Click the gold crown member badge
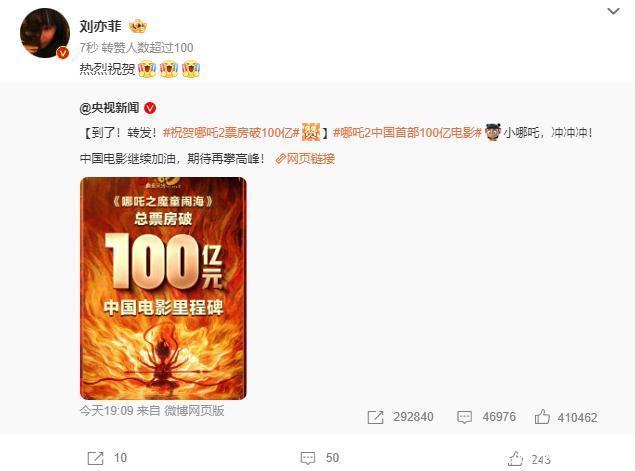635x471 pixels. coord(138,27)
